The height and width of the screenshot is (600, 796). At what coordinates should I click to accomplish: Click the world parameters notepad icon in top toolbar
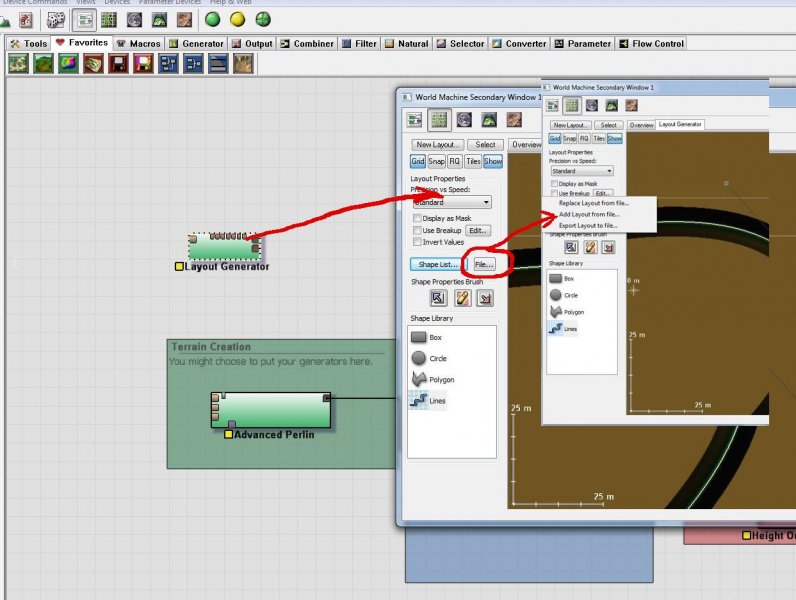tap(25, 20)
